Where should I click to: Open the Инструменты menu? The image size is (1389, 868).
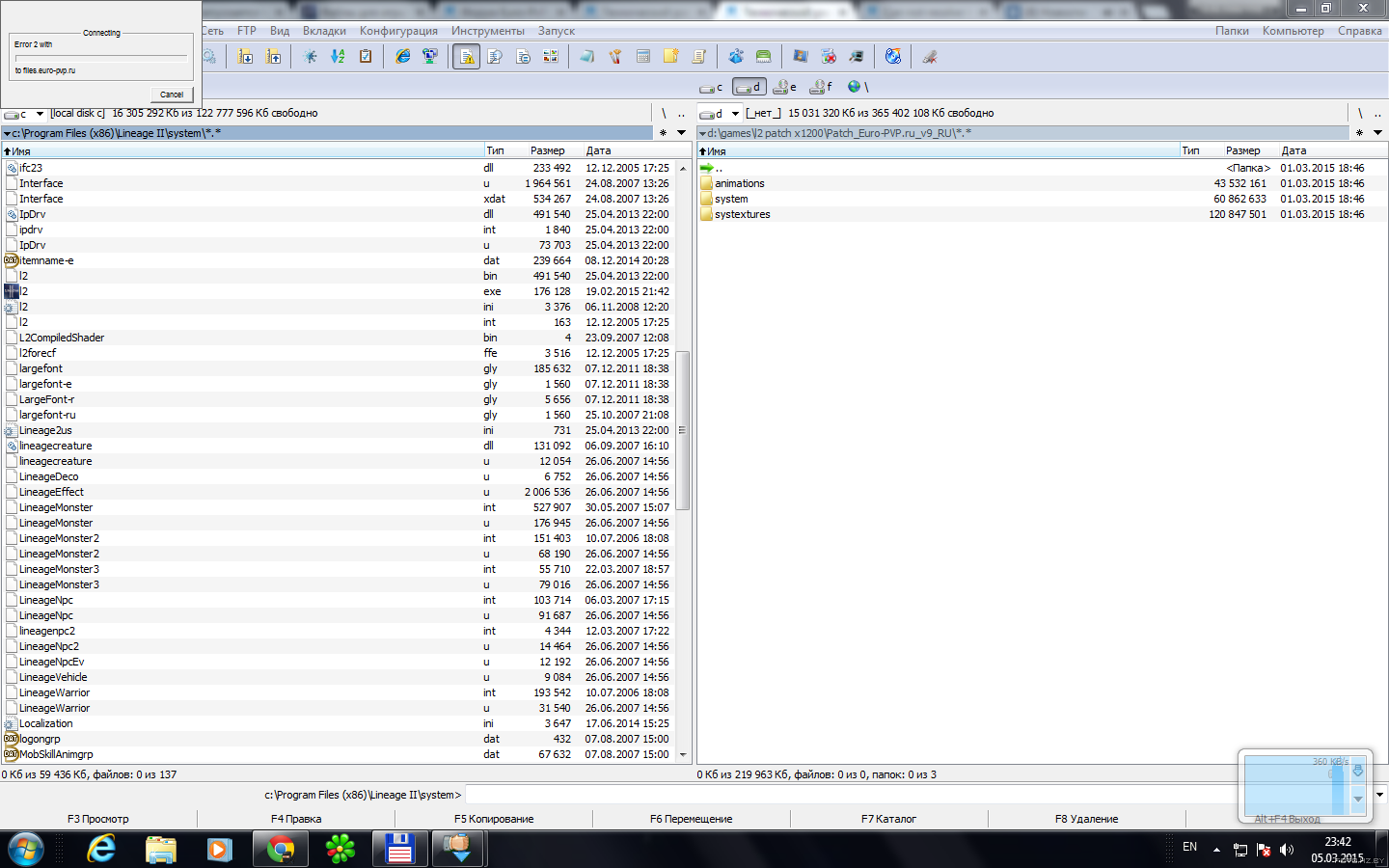tap(488, 31)
